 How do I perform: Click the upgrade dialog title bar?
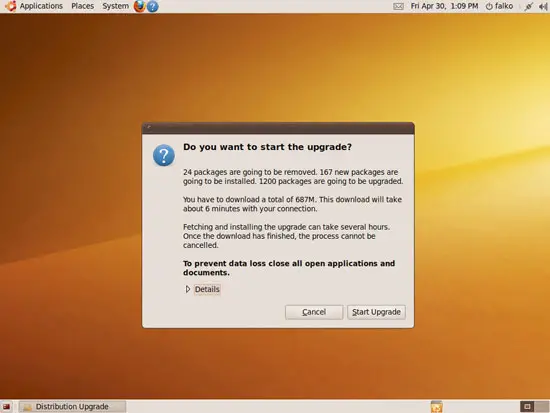[x=278, y=128]
